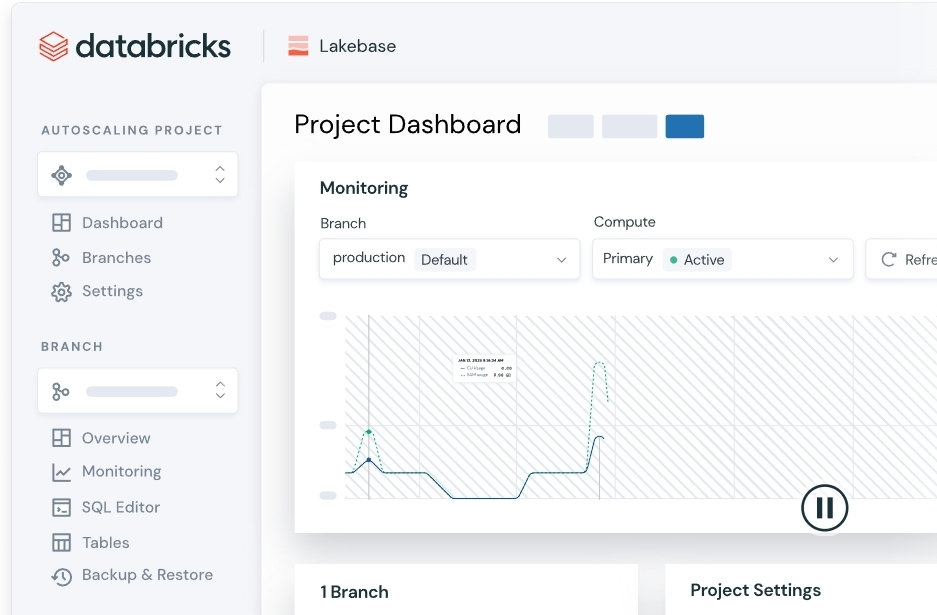The width and height of the screenshot is (937, 615).
Task: Click the Lakebase stacked-layers icon
Action: point(298,46)
